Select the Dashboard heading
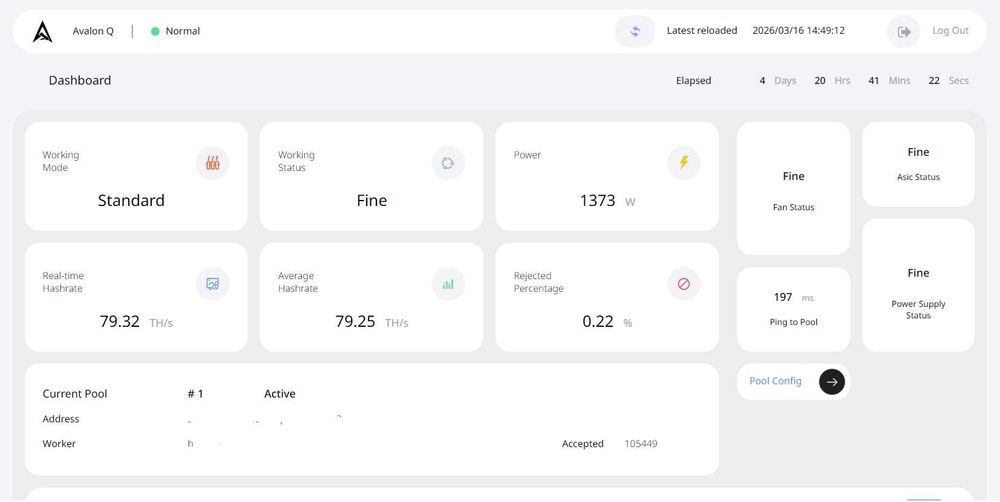This screenshot has width=1000, height=502. [80, 80]
